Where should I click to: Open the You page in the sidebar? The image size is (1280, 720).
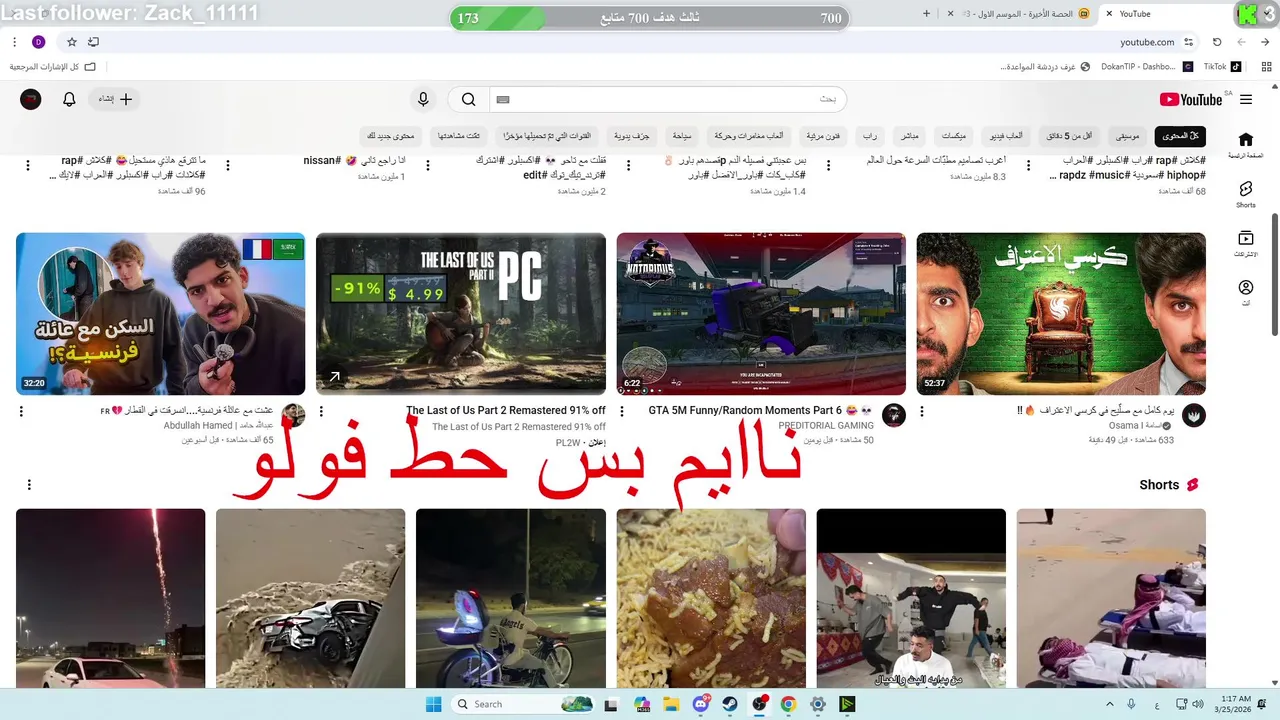pyautogui.click(x=1245, y=293)
